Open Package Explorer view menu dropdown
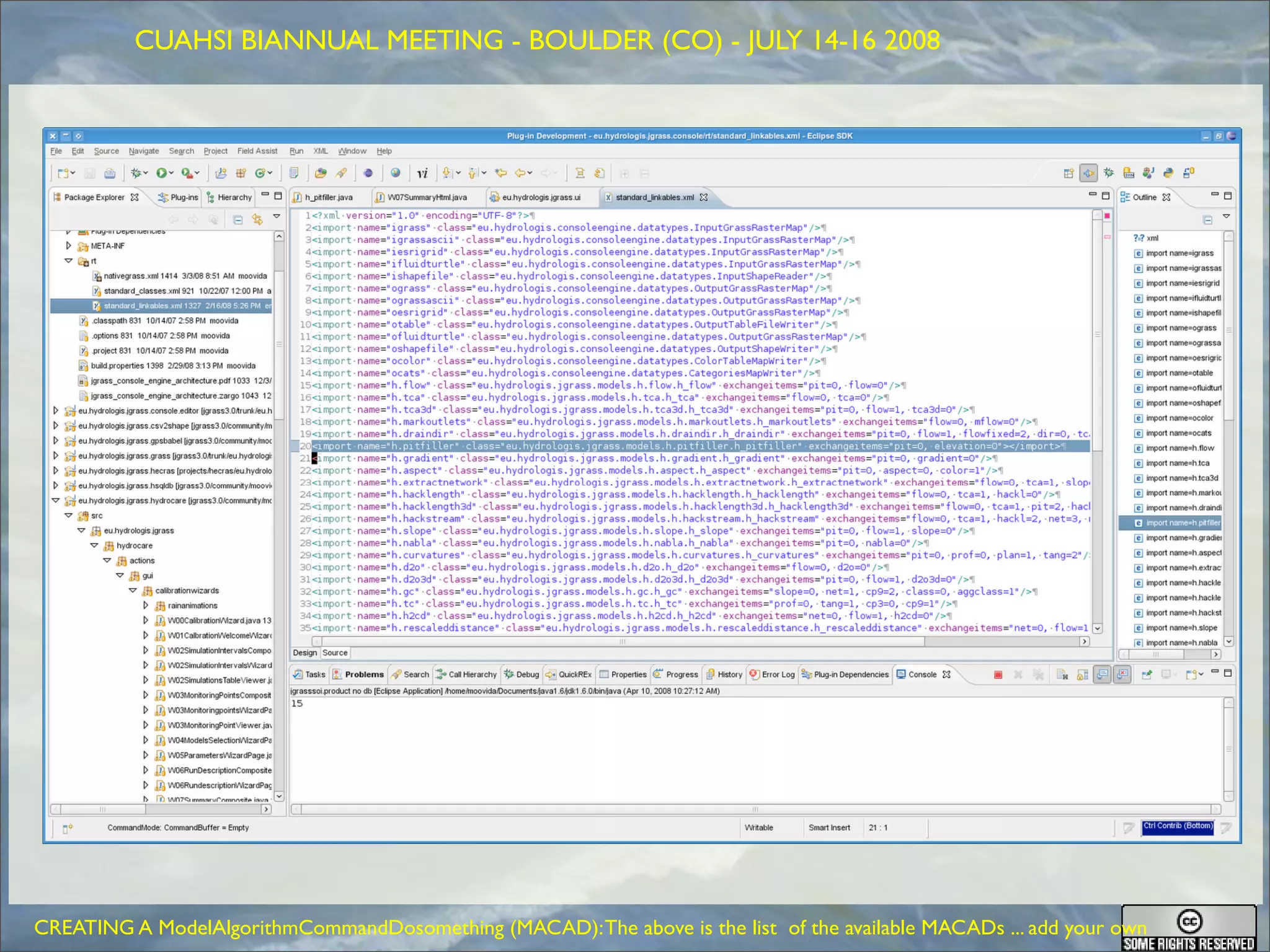The height and width of the screenshot is (952, 1270). click(277, 217)
